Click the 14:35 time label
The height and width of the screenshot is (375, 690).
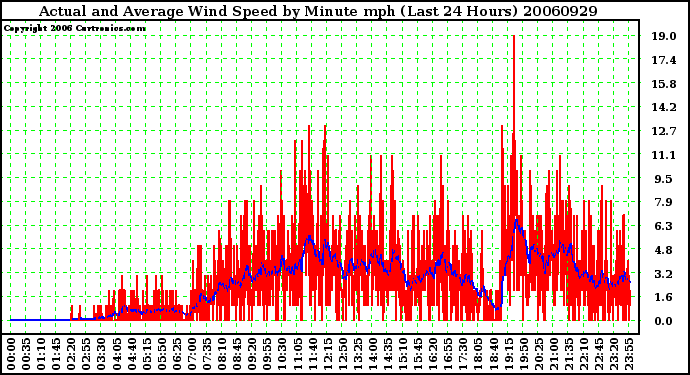pos(387,354)
